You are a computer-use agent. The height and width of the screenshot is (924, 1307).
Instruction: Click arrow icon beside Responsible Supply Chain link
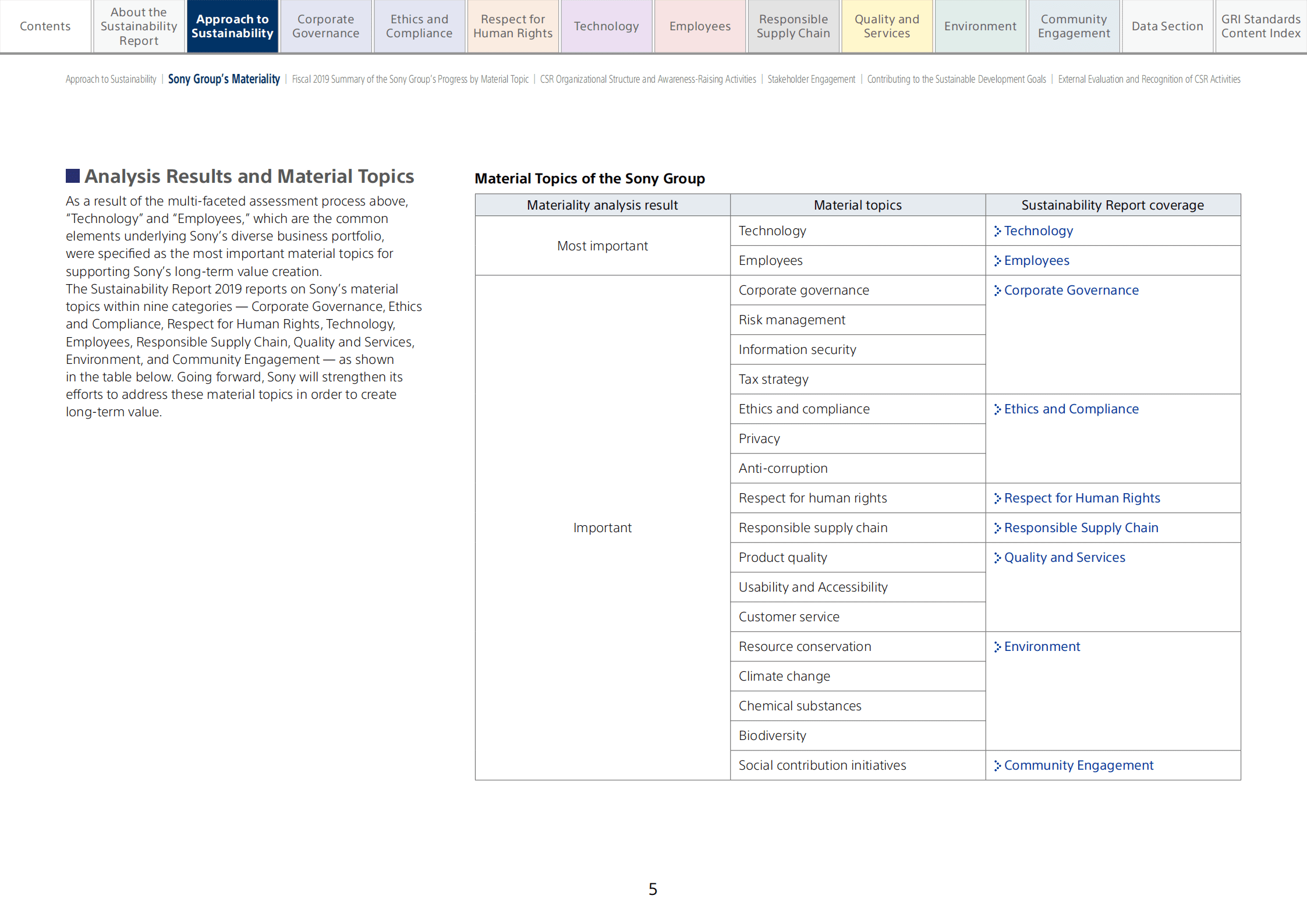997,528
